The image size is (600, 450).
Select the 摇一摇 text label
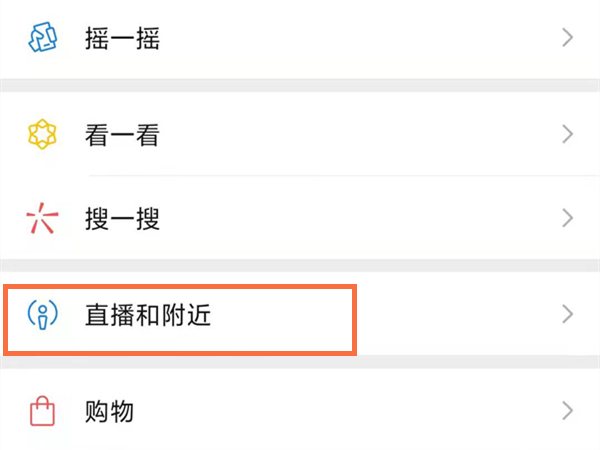[x=122, y=39]
